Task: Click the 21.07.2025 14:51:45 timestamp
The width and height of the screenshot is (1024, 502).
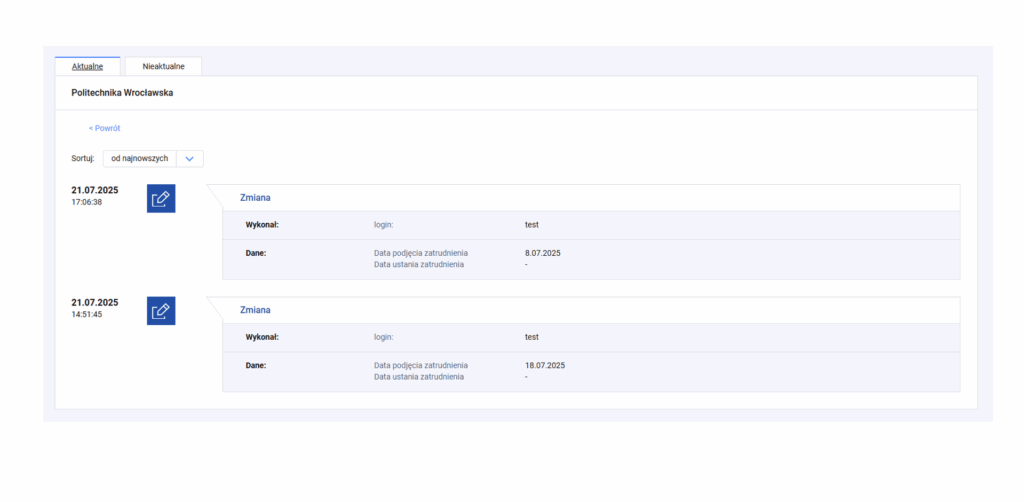Action: (x=95, y=308)
